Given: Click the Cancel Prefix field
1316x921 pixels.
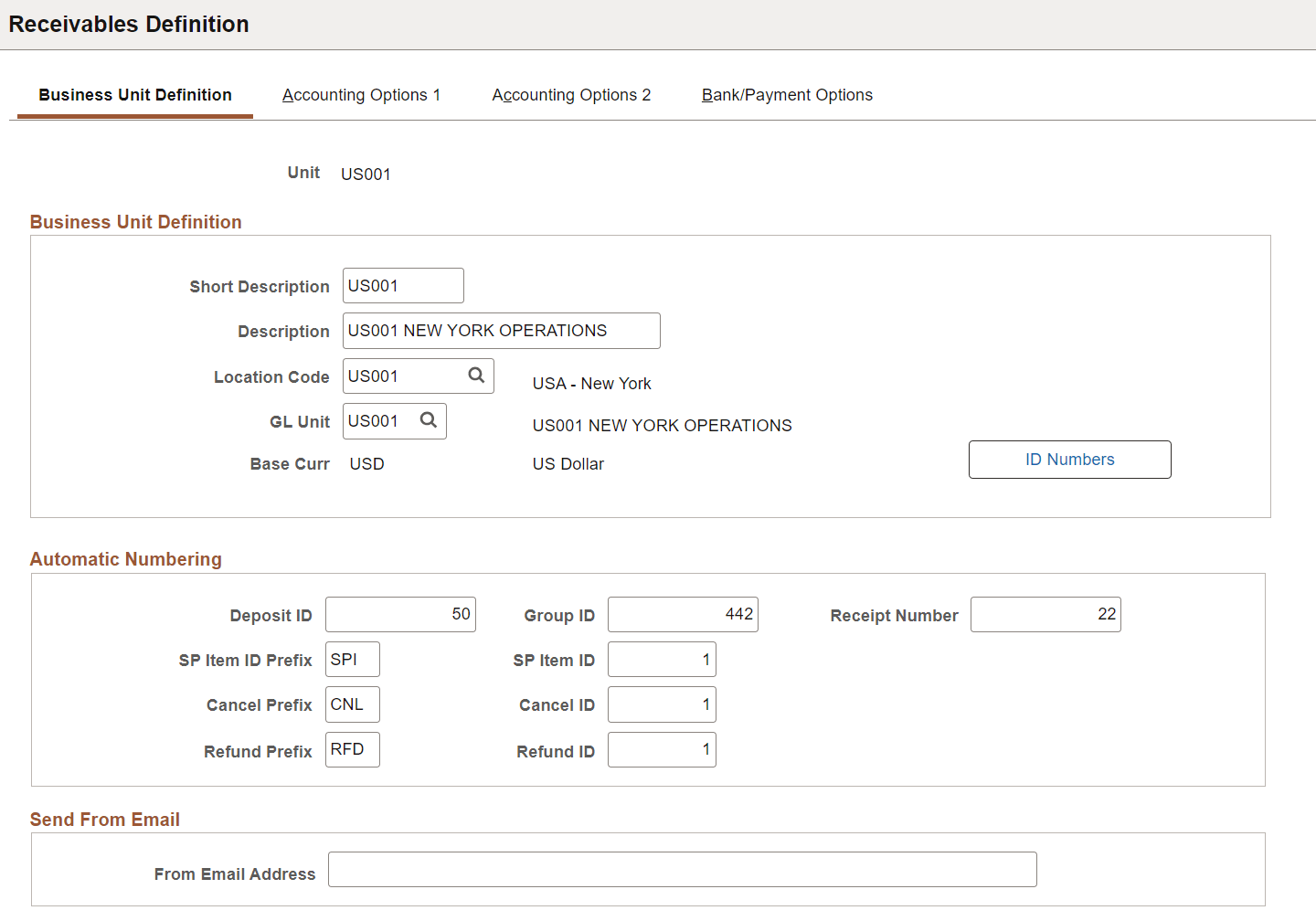Looking at the screenshot, I should point(352,704).
